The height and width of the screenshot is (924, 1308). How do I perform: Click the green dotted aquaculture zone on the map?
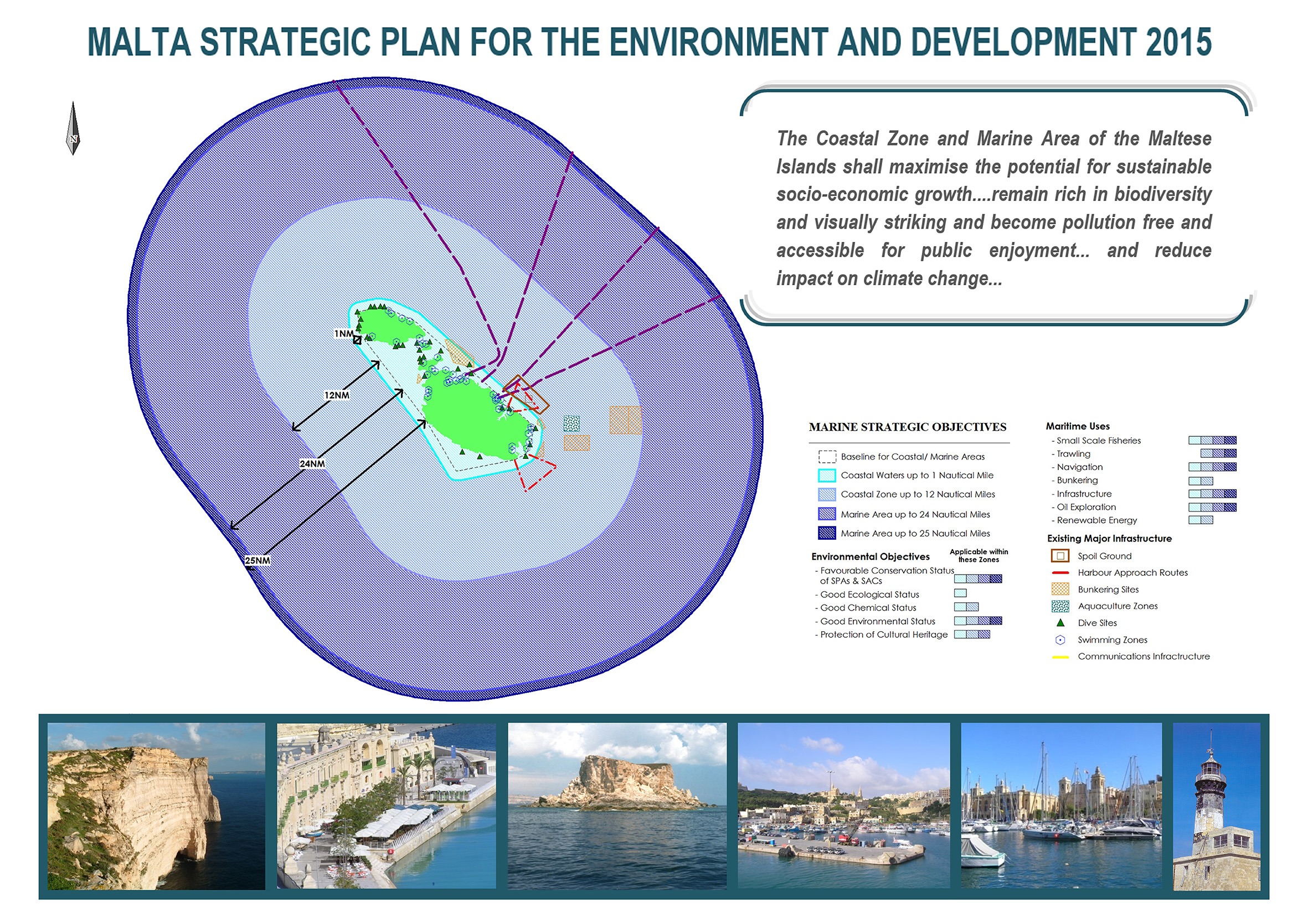pyautogui.click(x=571, y=424)
